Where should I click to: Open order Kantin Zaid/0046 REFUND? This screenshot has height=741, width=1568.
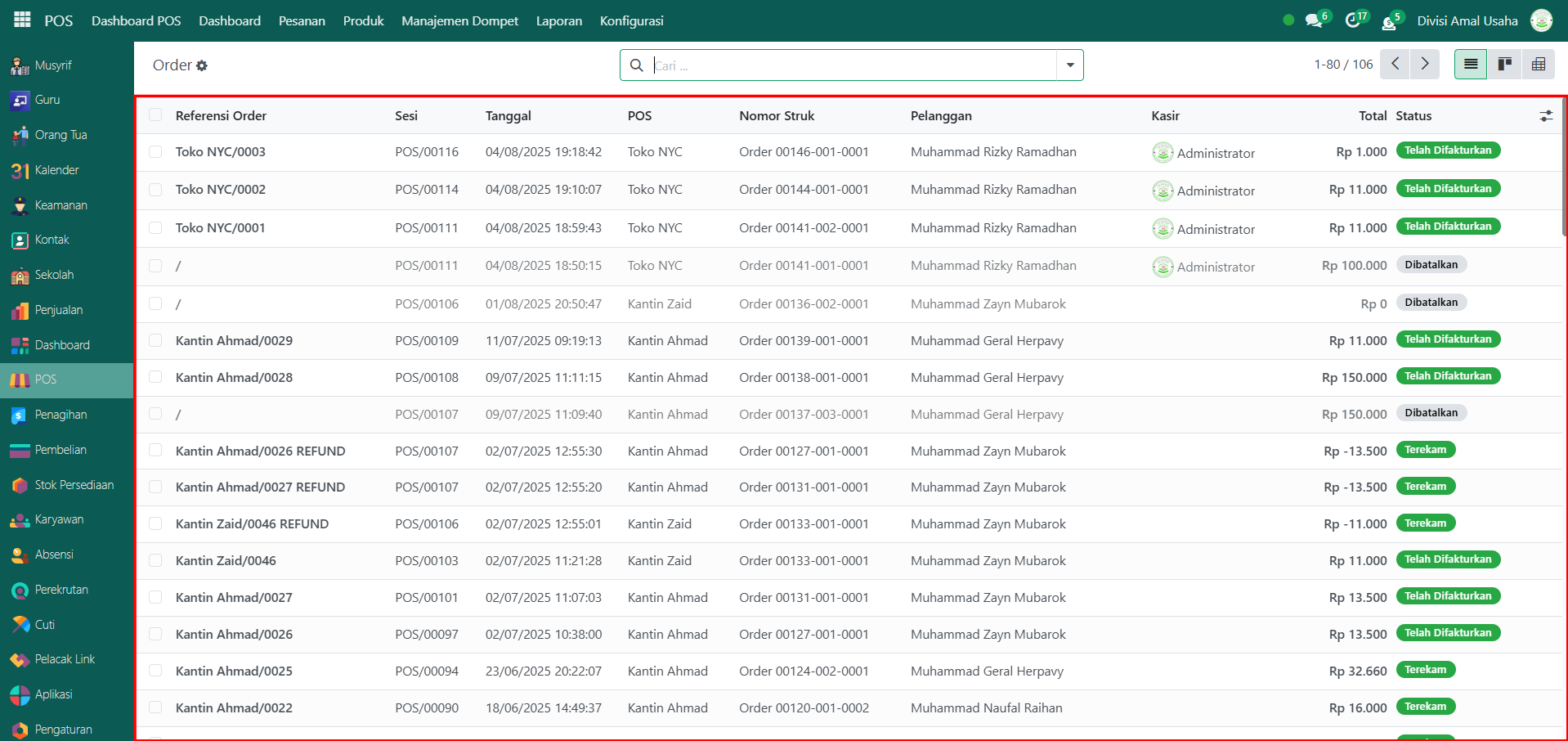coord(252,523)
